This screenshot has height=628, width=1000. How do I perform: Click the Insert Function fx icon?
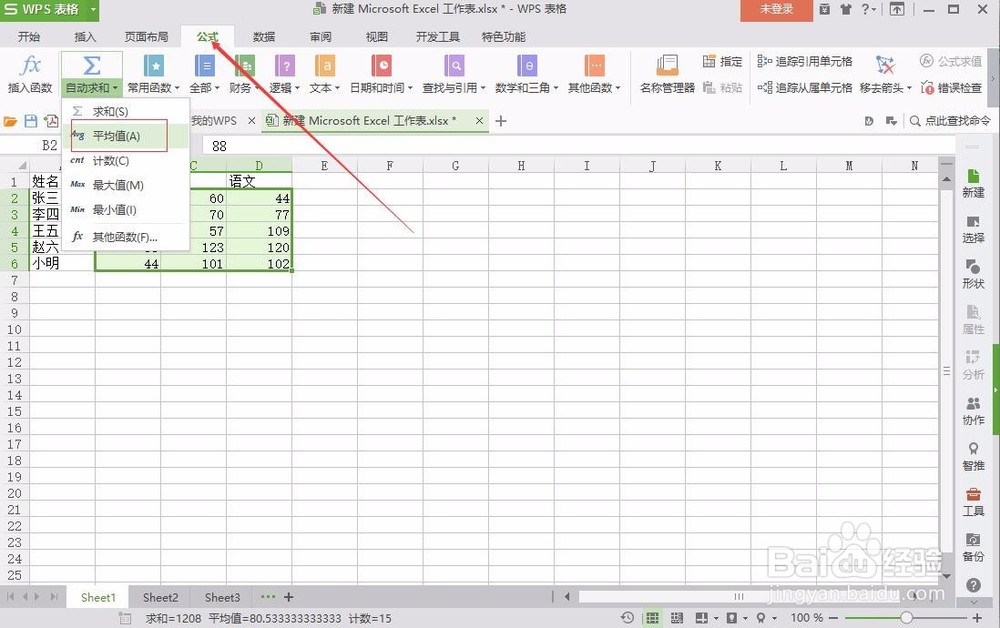point(30,66)
